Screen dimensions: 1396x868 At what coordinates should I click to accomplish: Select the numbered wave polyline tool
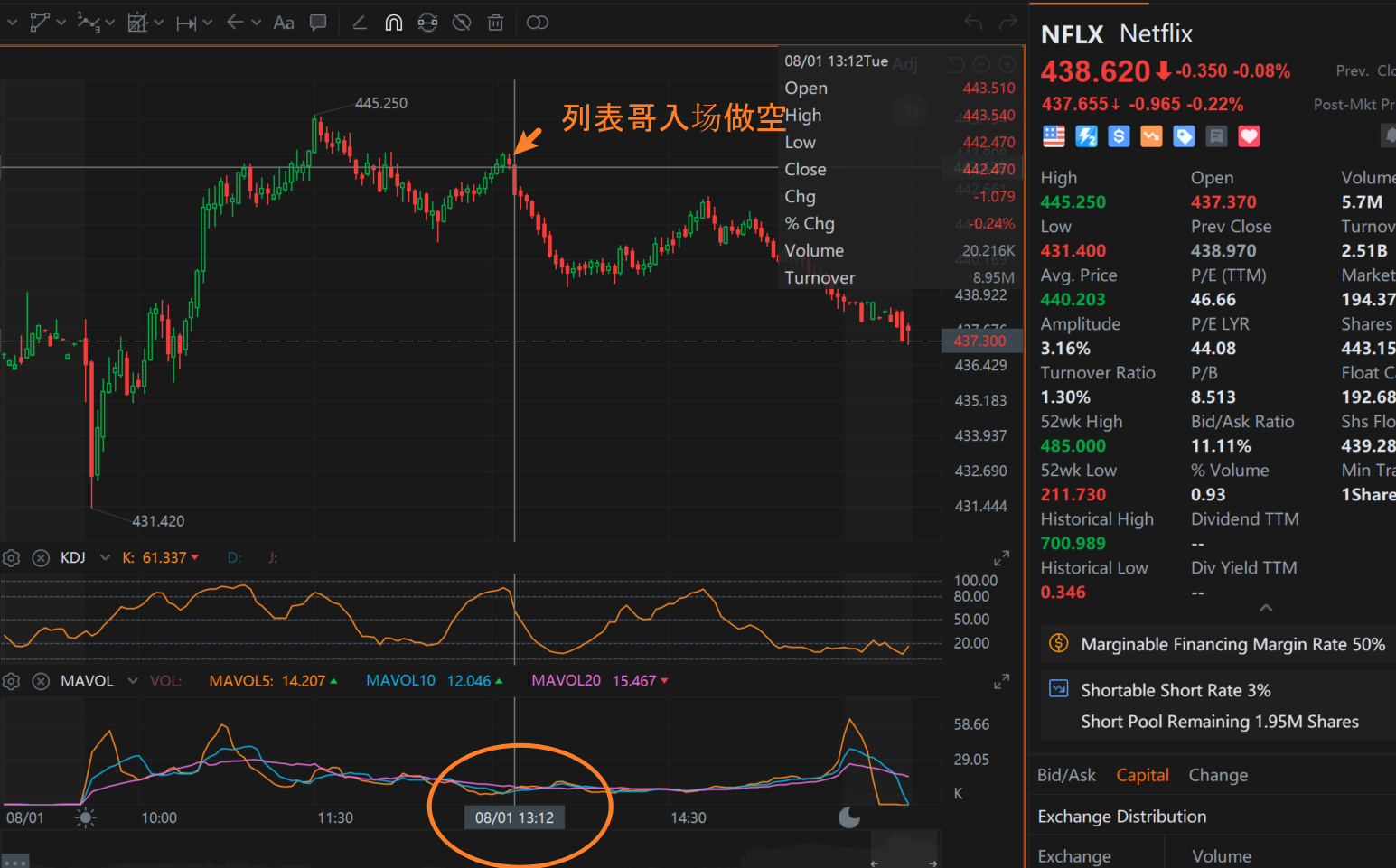(88, 23)
